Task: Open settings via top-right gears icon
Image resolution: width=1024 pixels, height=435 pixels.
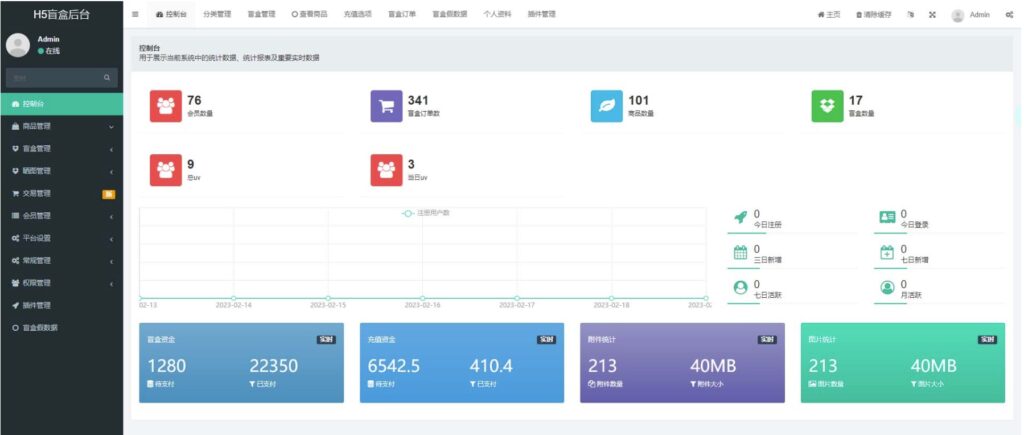Action: coord(1009,15)
